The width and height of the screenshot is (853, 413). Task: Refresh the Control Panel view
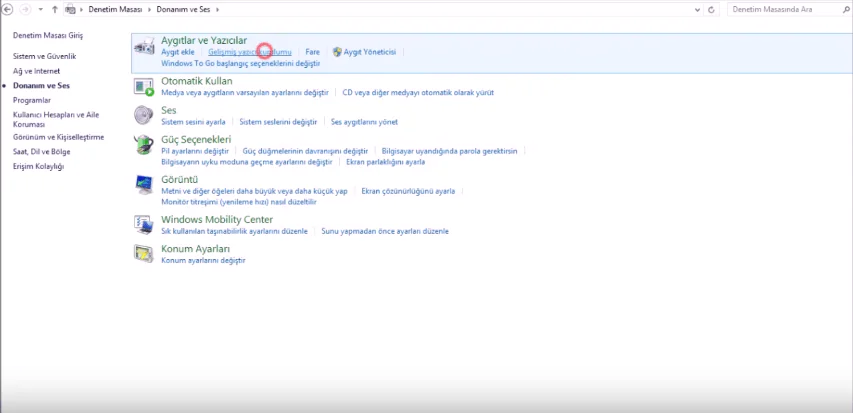[711, 10]
